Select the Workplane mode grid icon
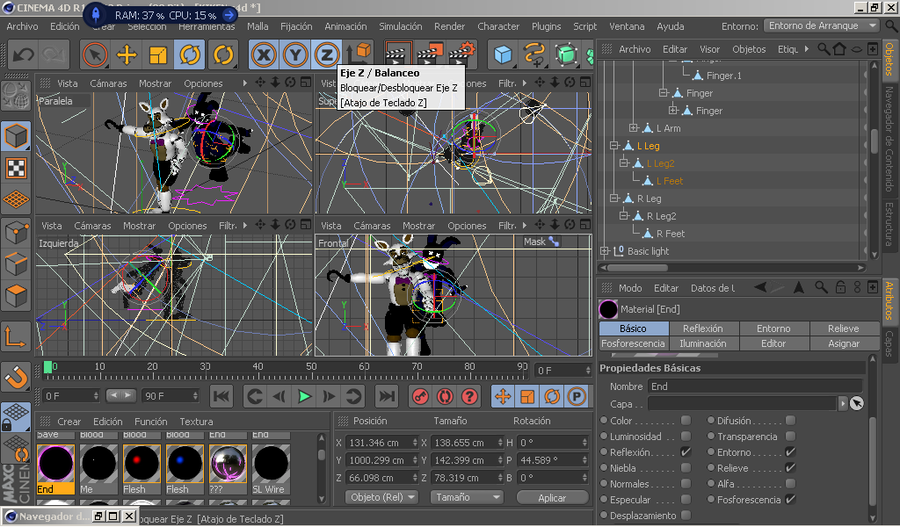Viewport: 900px width, 527px height. point(16,199)
